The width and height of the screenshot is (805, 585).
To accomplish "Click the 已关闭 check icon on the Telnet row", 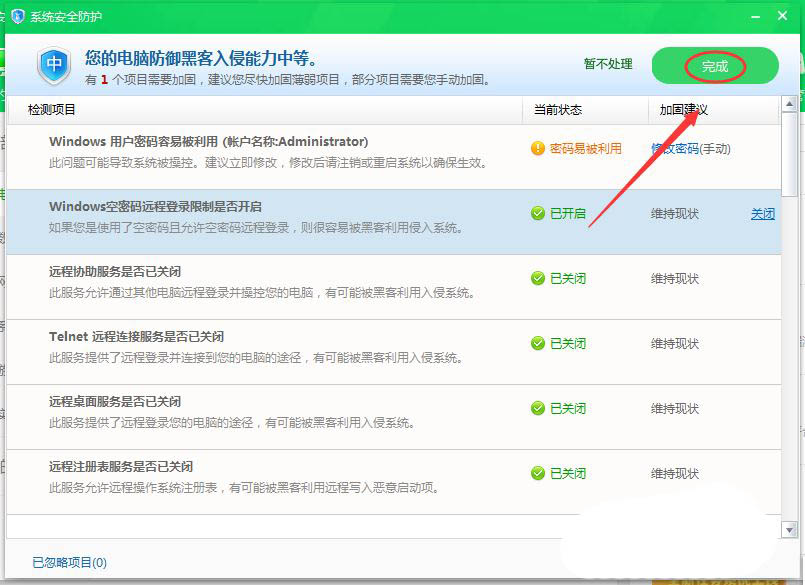I will 536,342.
